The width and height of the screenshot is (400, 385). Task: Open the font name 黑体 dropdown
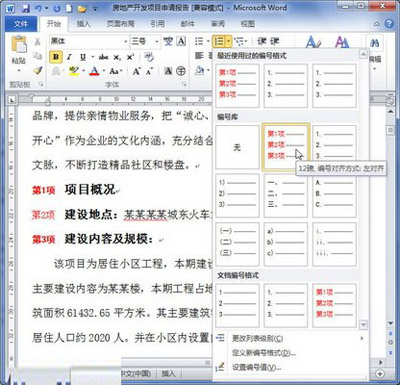pos(126,42)
